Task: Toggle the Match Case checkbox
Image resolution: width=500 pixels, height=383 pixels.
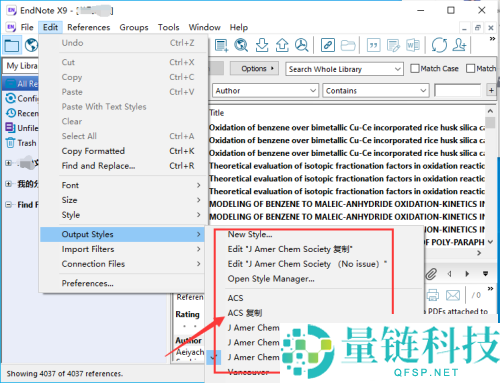Action: pos(415,68)
